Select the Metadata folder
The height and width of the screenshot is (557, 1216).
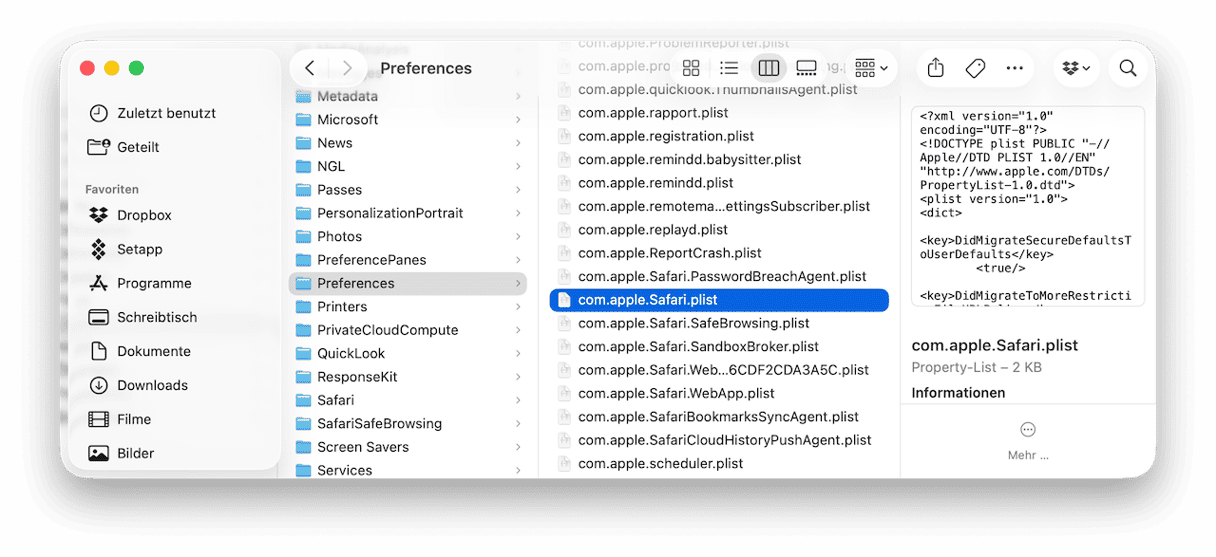click(408, 96)
